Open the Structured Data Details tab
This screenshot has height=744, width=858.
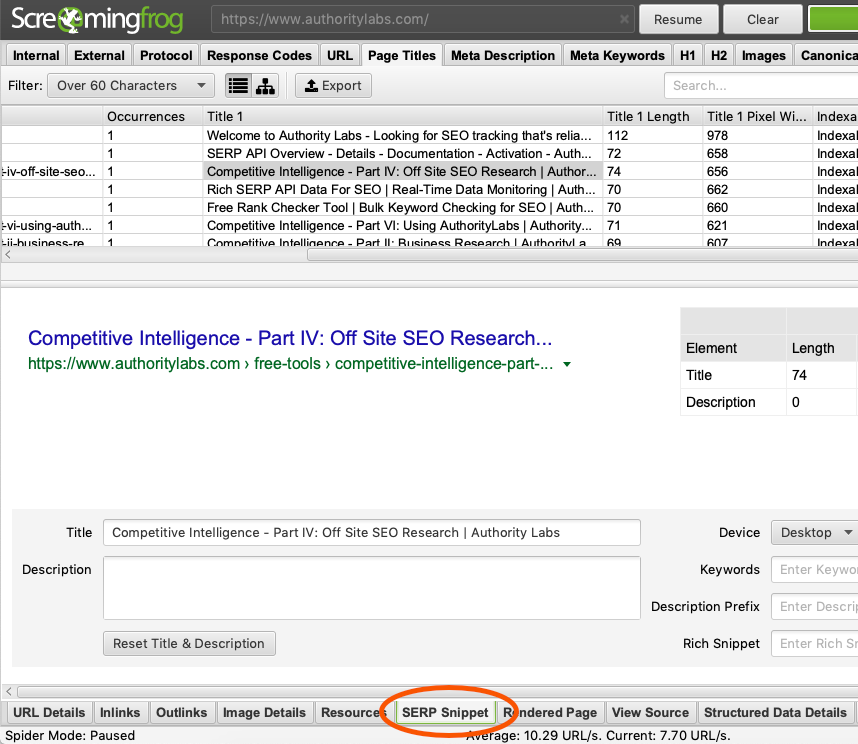click(775, 712)
